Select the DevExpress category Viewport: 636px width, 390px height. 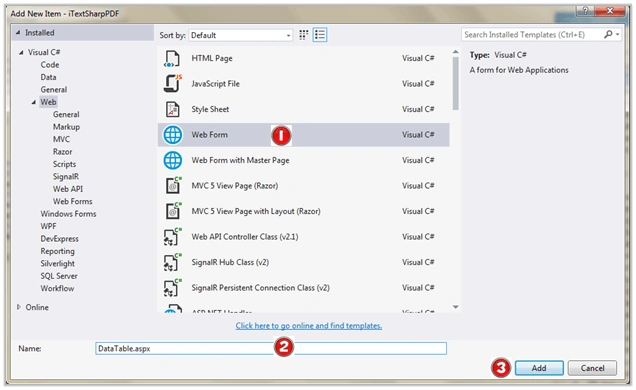[x=59, y=239]
